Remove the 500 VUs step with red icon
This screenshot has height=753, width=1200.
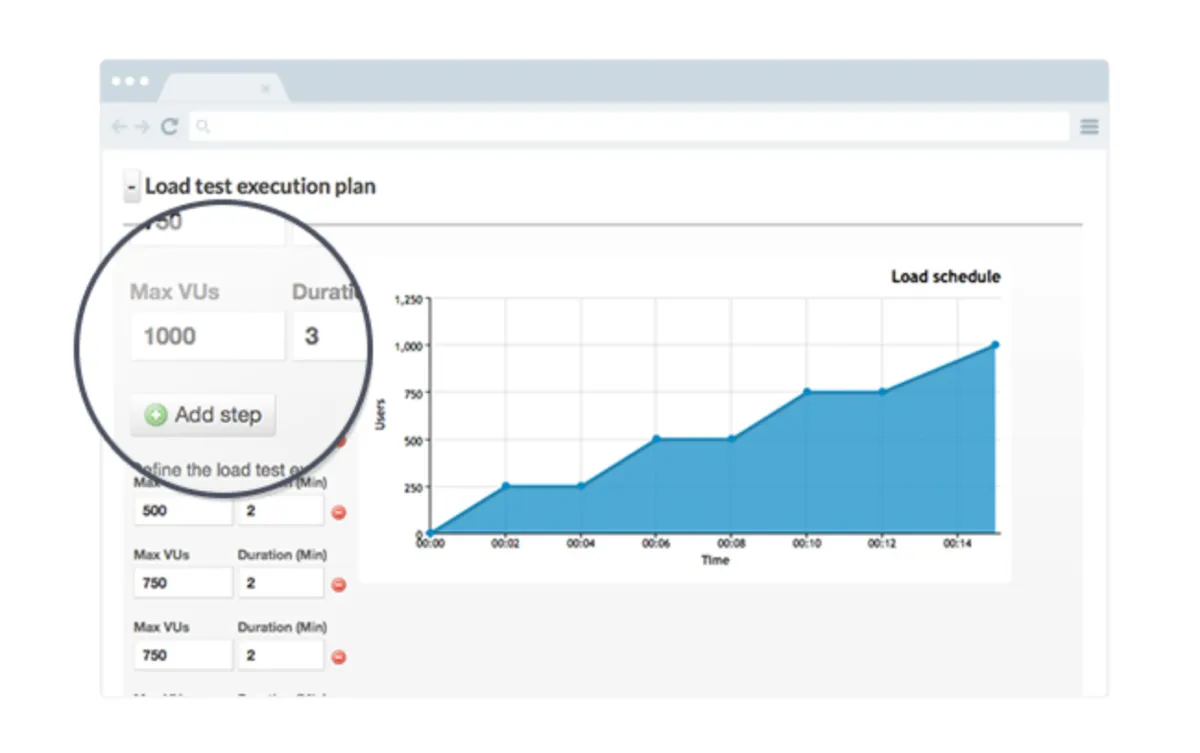coord(339,512)
